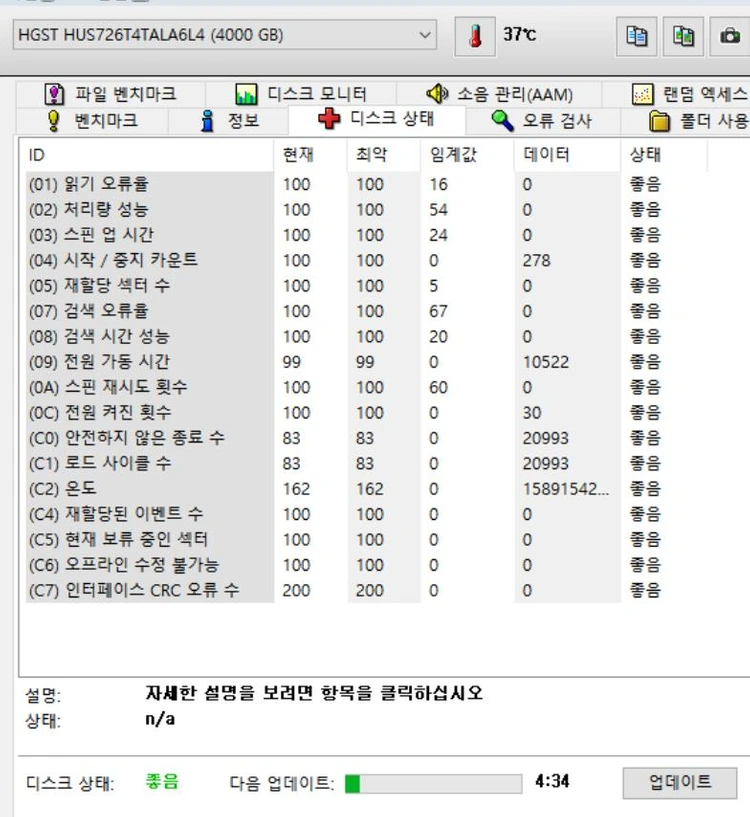Click the 임계값 column header
This screenshot has width=750, height=817.
pos(467,155)
